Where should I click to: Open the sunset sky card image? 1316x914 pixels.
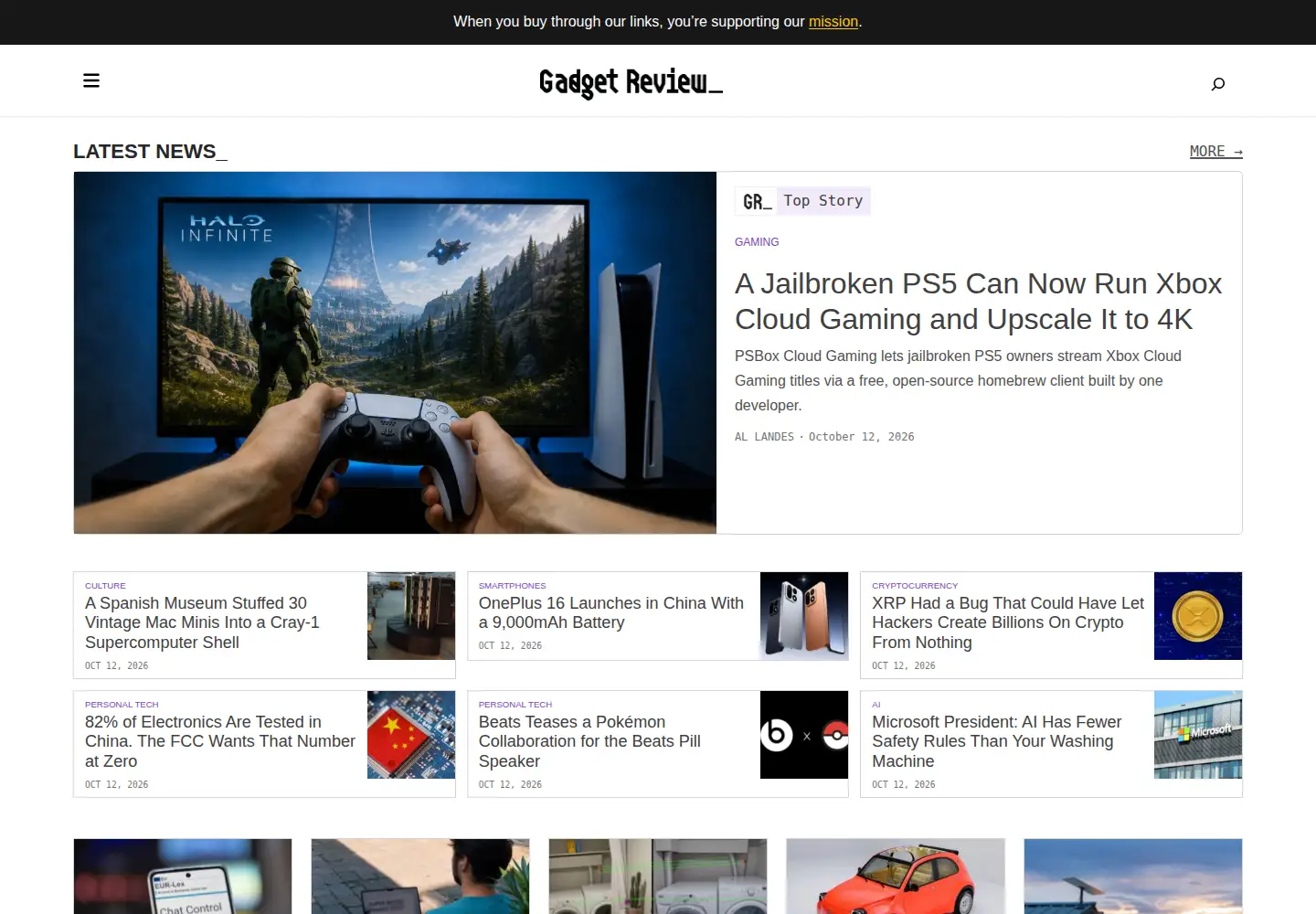point(1133,877)
